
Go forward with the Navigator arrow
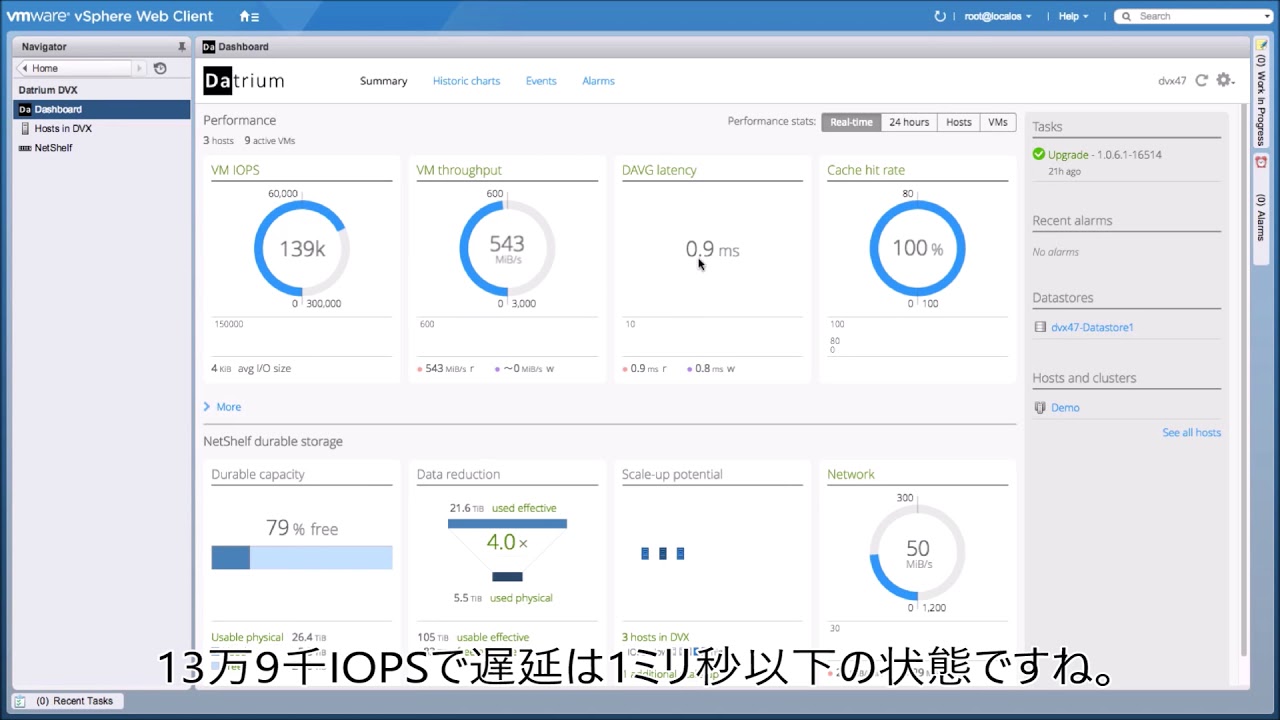[140, 68]
